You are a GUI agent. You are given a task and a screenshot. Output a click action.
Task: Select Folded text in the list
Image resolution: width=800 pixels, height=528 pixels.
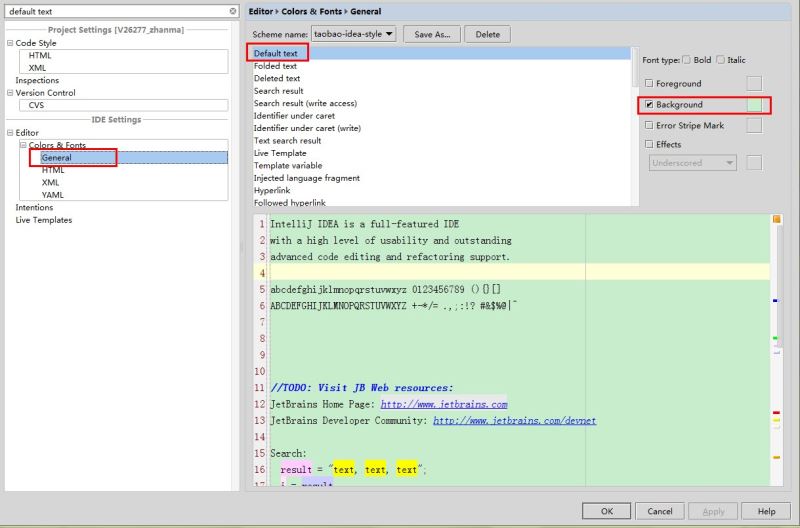point(275,66)
